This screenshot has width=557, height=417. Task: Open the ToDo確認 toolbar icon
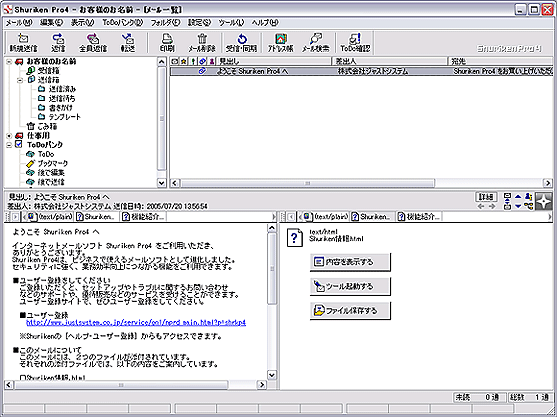355,43
